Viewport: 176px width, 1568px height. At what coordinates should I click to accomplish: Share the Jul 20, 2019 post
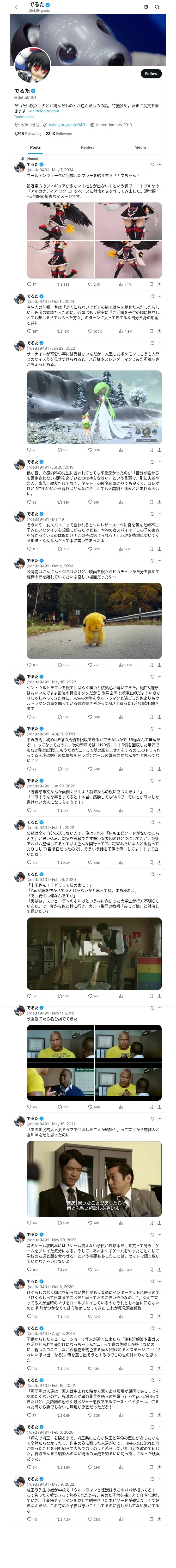(159, 502)
